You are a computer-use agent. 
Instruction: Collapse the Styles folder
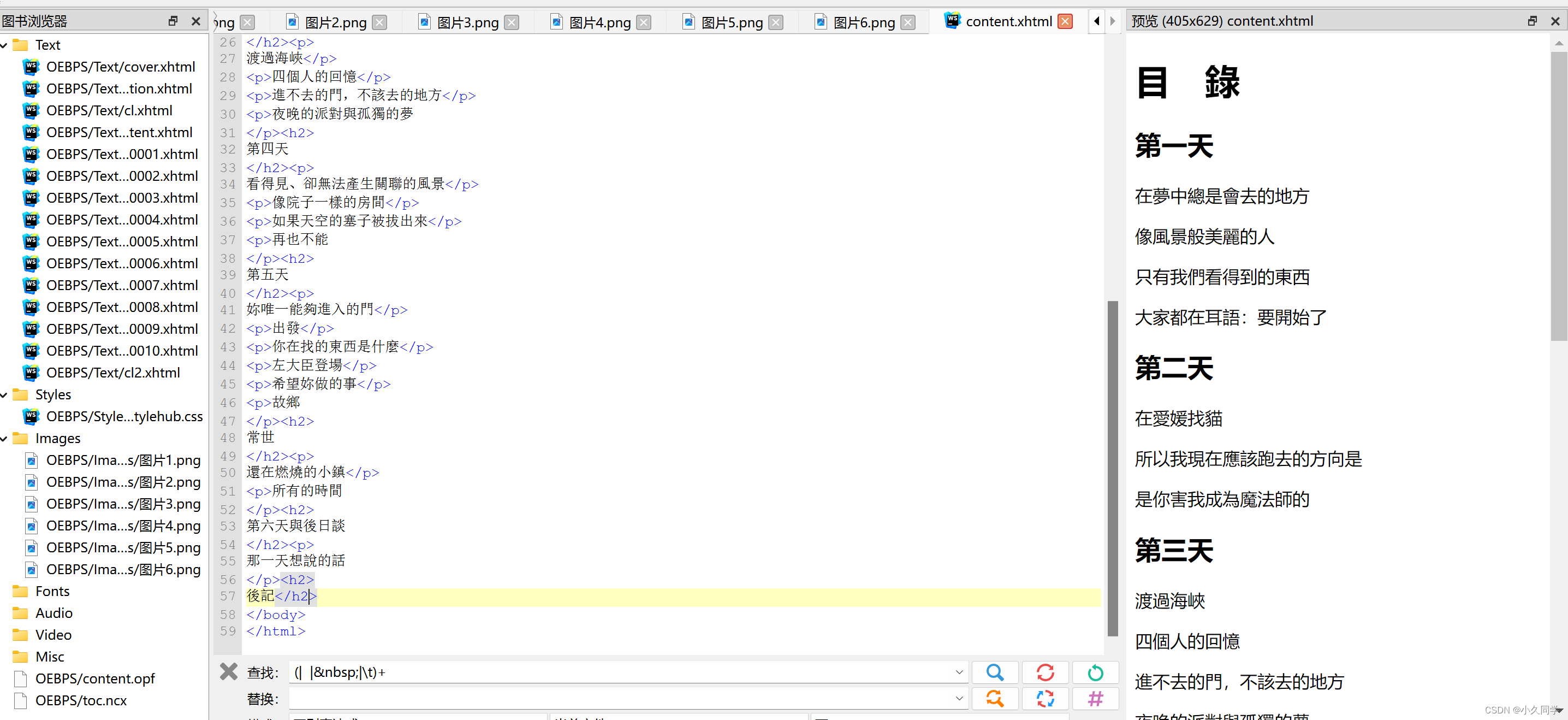pos(5,395)
